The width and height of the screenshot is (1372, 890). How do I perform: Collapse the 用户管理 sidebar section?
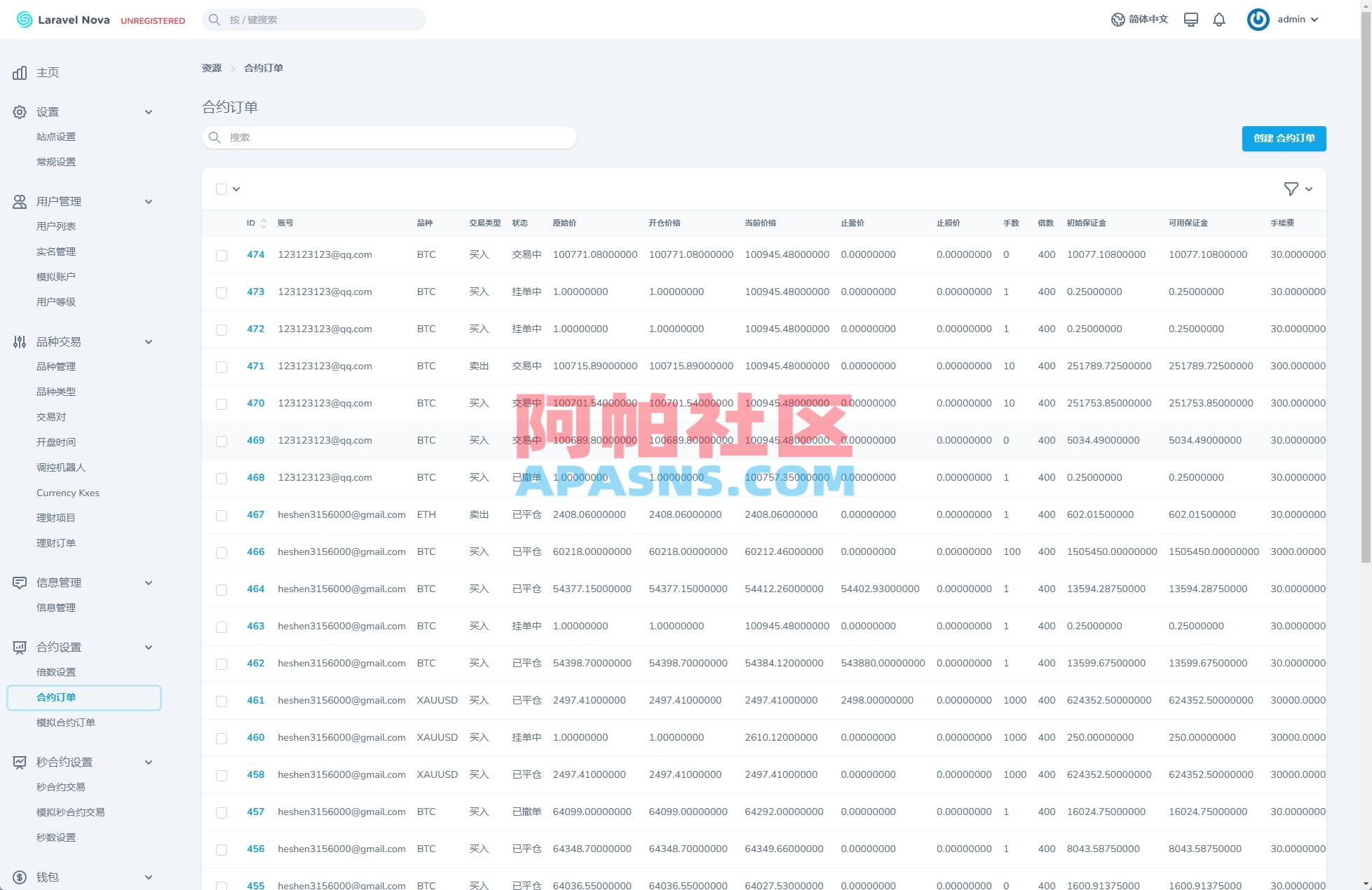[148, 202]
